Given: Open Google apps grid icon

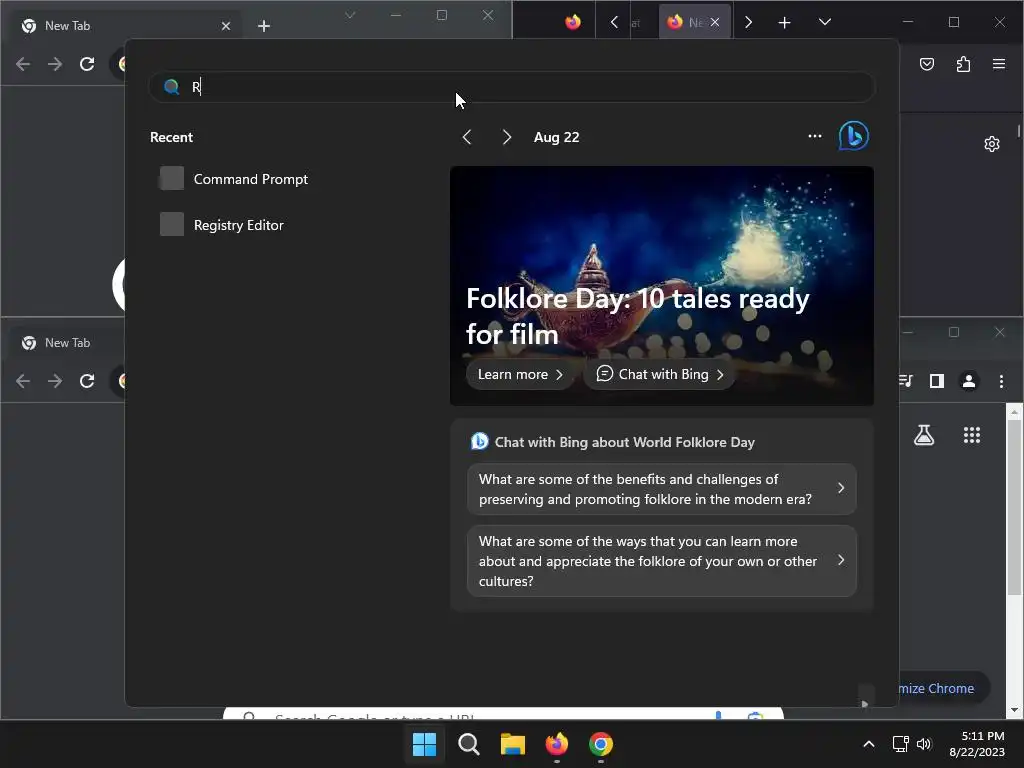Looking at the screenshot, I should coord(972,435).
